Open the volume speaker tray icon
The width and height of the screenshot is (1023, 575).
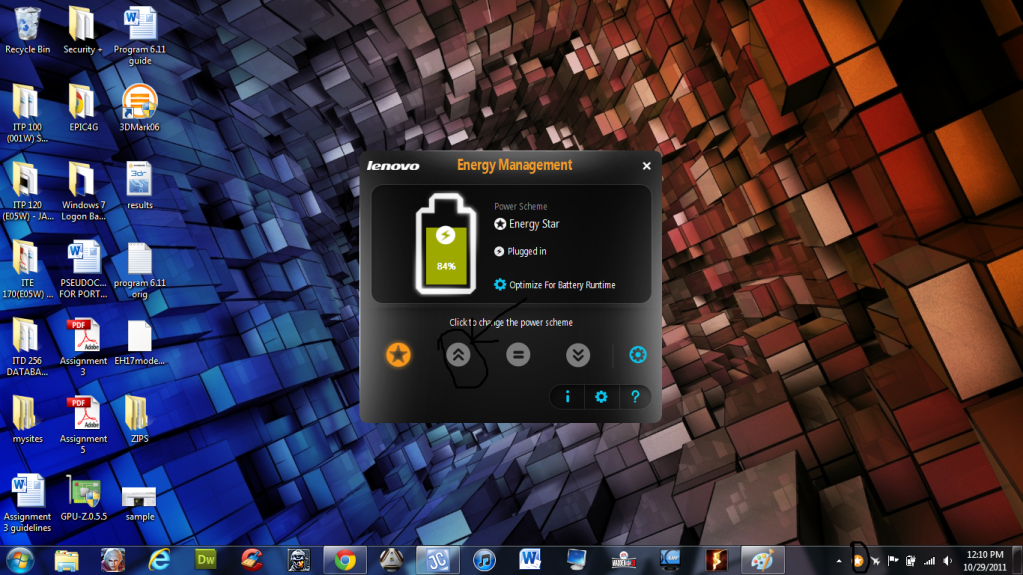947,561
